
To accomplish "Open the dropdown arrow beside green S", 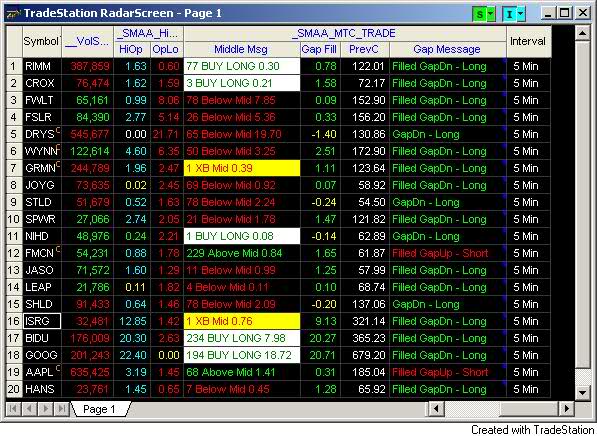I will [x=491, y=14].
